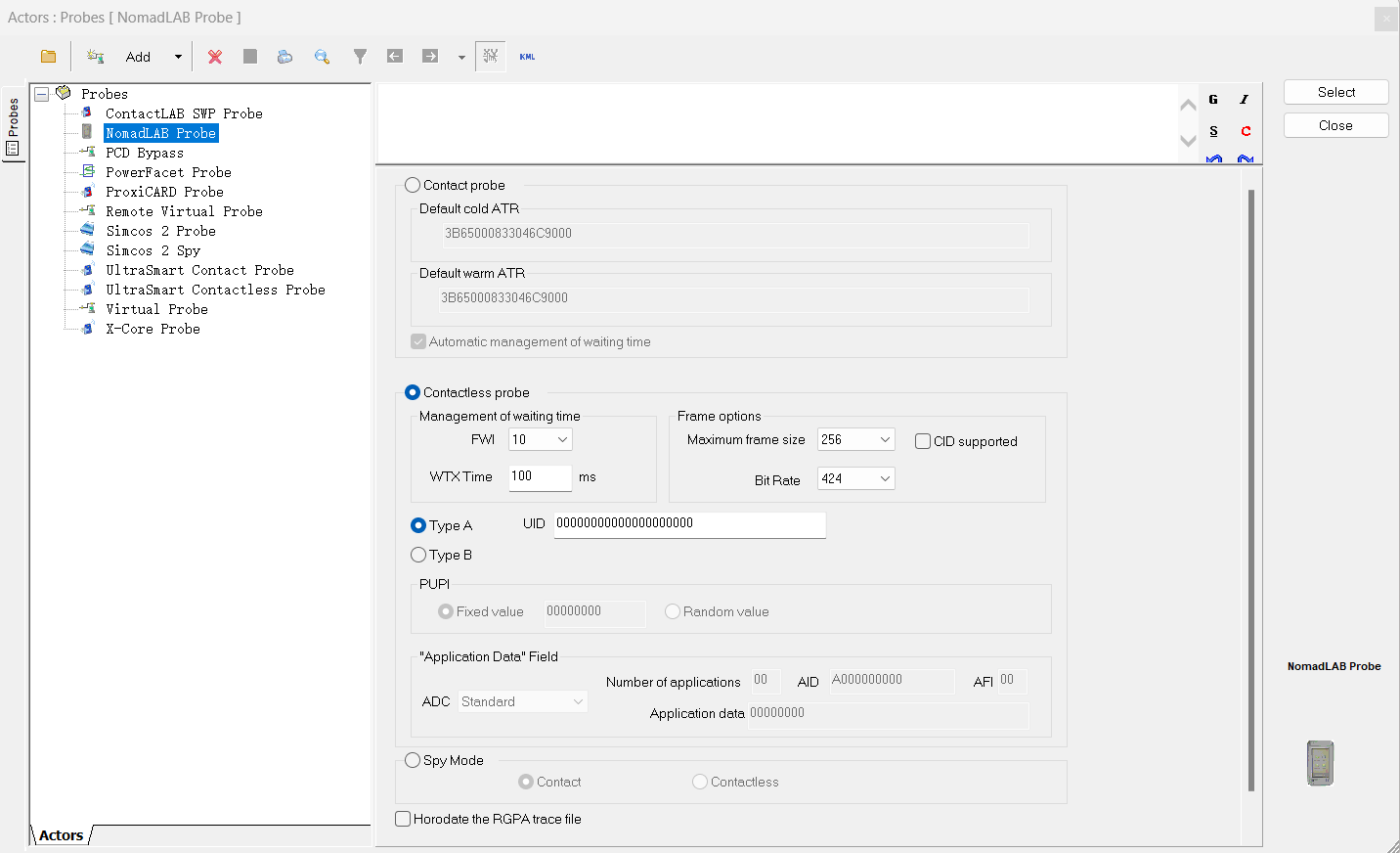Check Horodate the RGPA trace file
Viewport: 1400px width, 853px height.
pos(403,819)
